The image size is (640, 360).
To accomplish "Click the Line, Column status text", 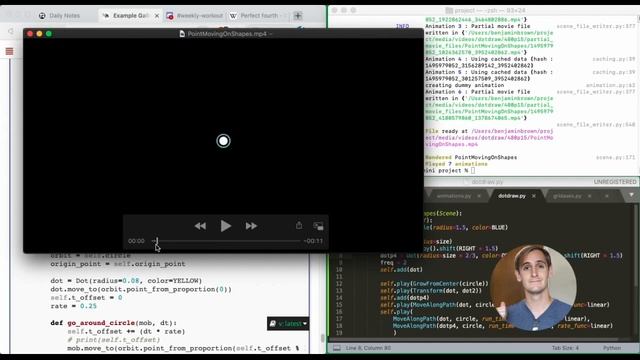I will click(x=368, y=348).
